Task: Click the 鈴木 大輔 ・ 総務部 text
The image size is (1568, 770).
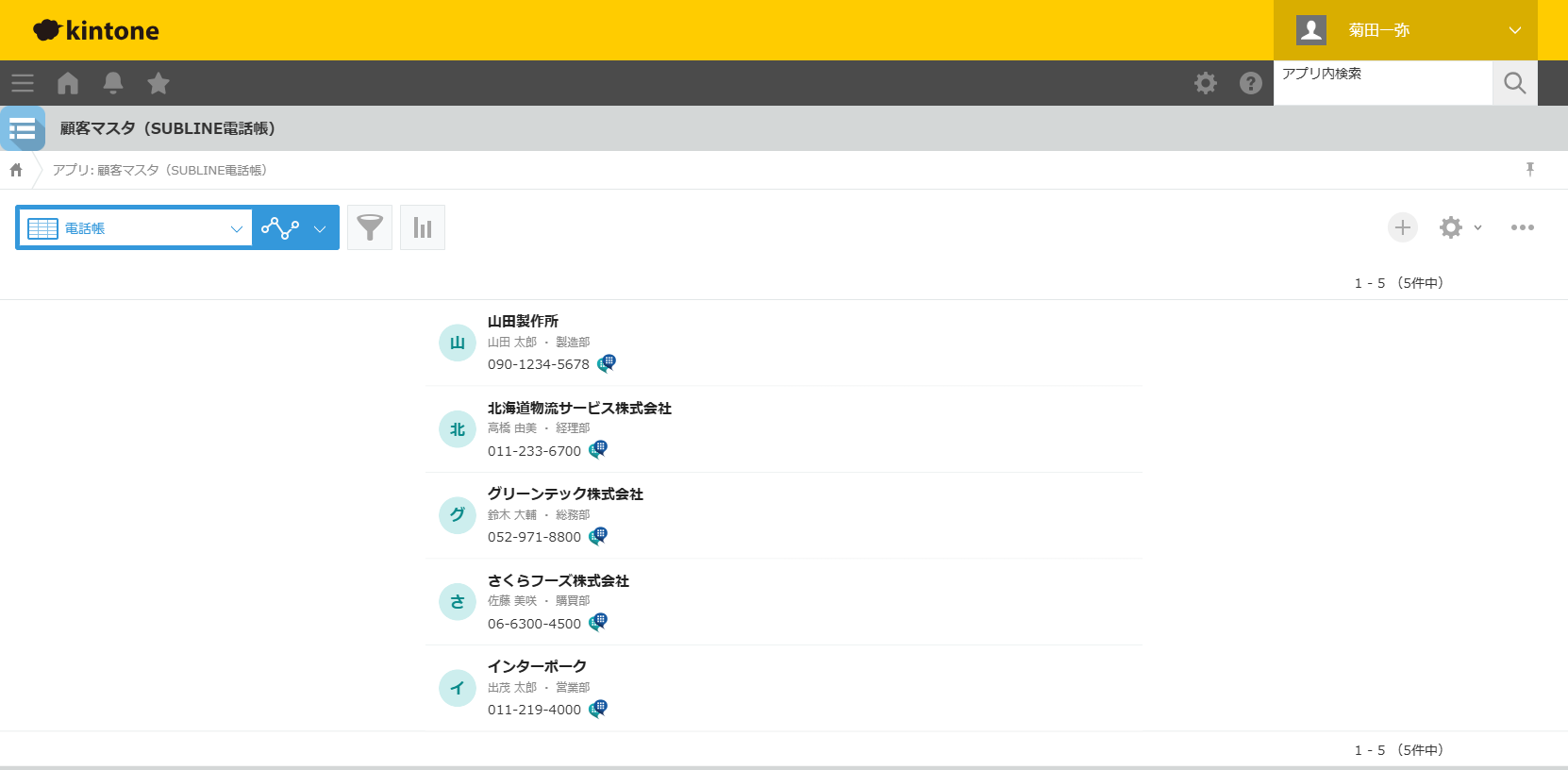Action: coord(539,514)
